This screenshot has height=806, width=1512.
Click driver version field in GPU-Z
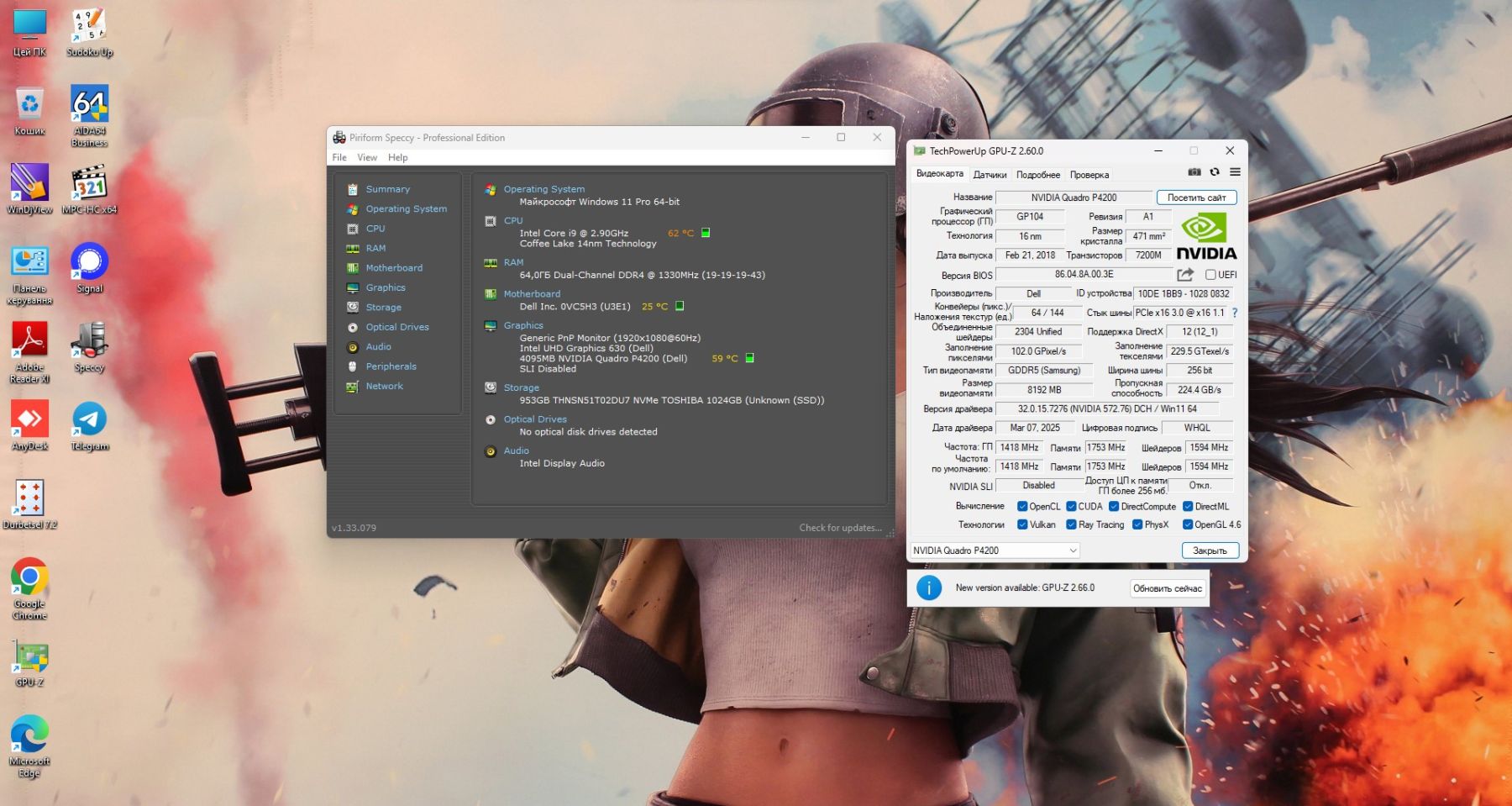(x=1107, y=409)
